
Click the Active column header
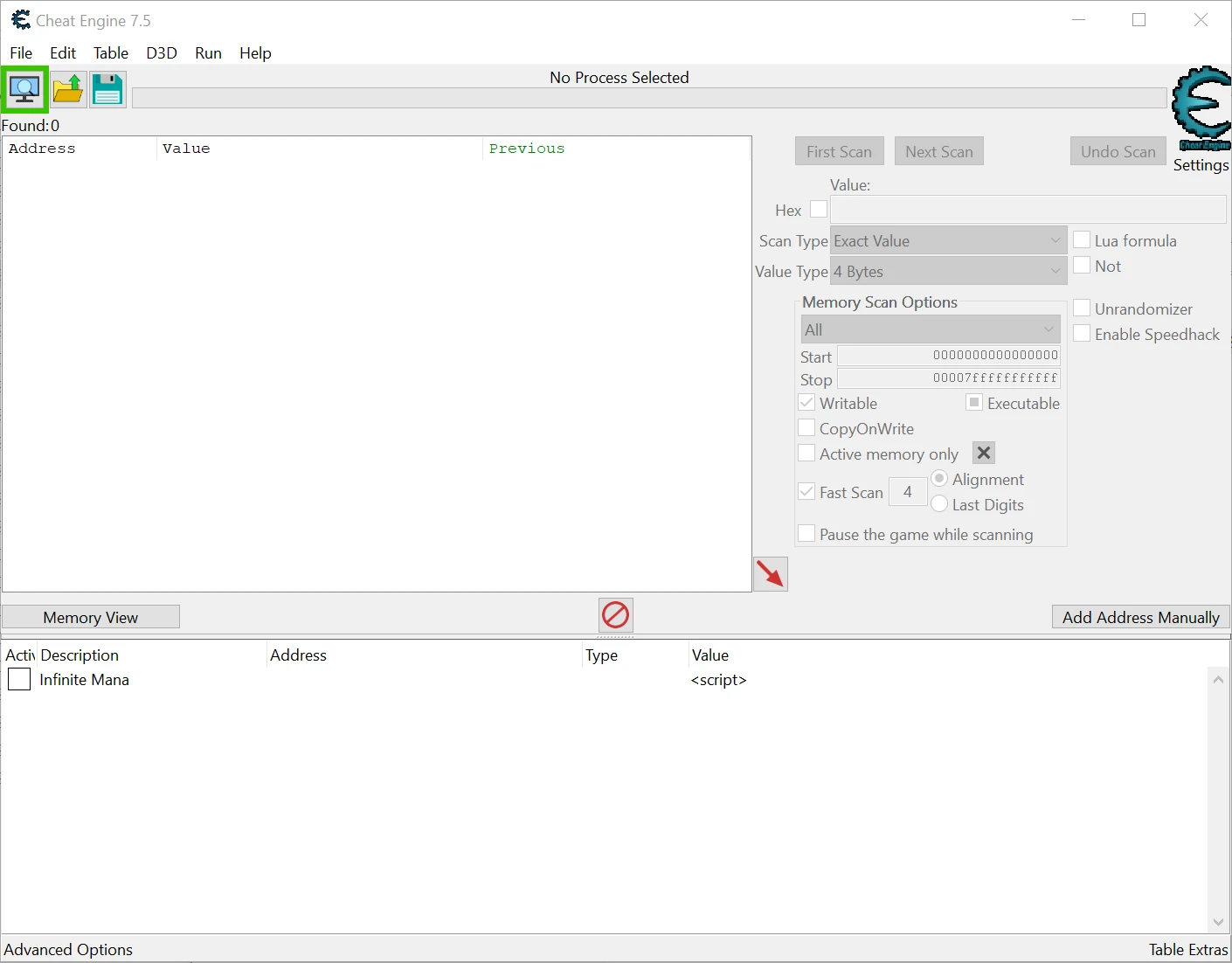pyautogui.click(x=19, y=655)
